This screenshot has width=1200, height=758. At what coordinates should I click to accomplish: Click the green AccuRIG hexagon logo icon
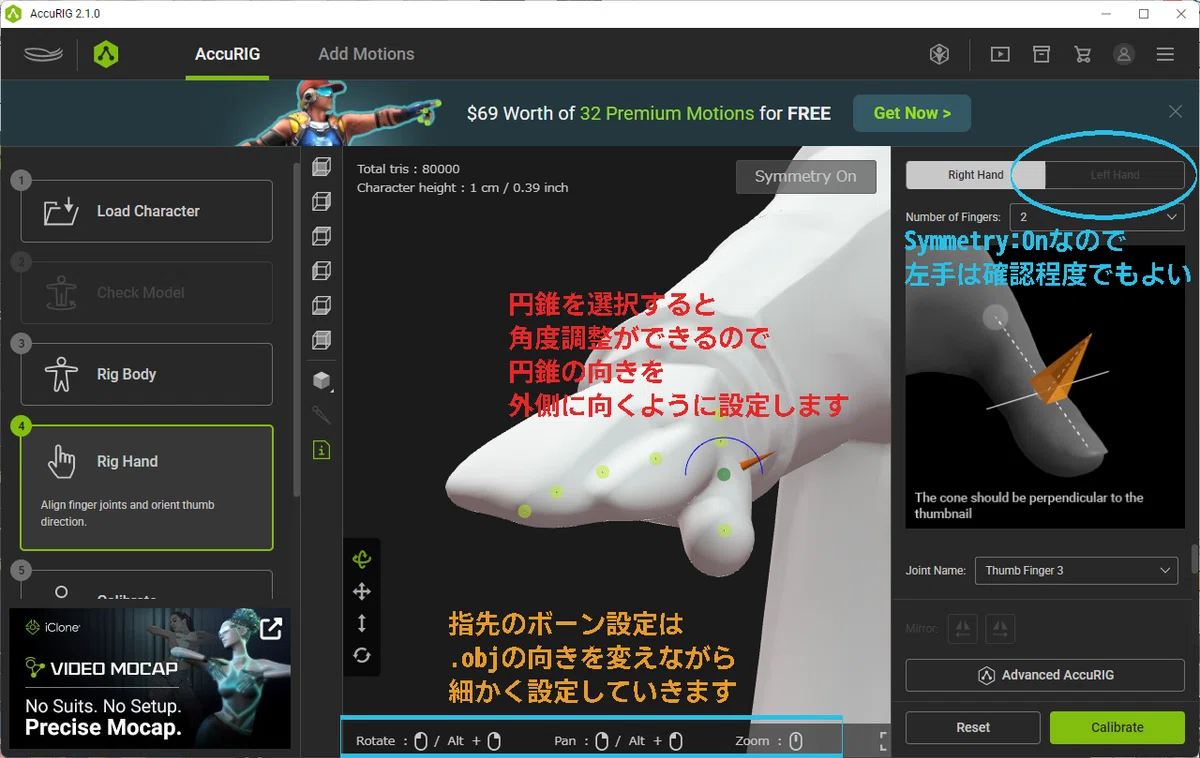point(106,54)
